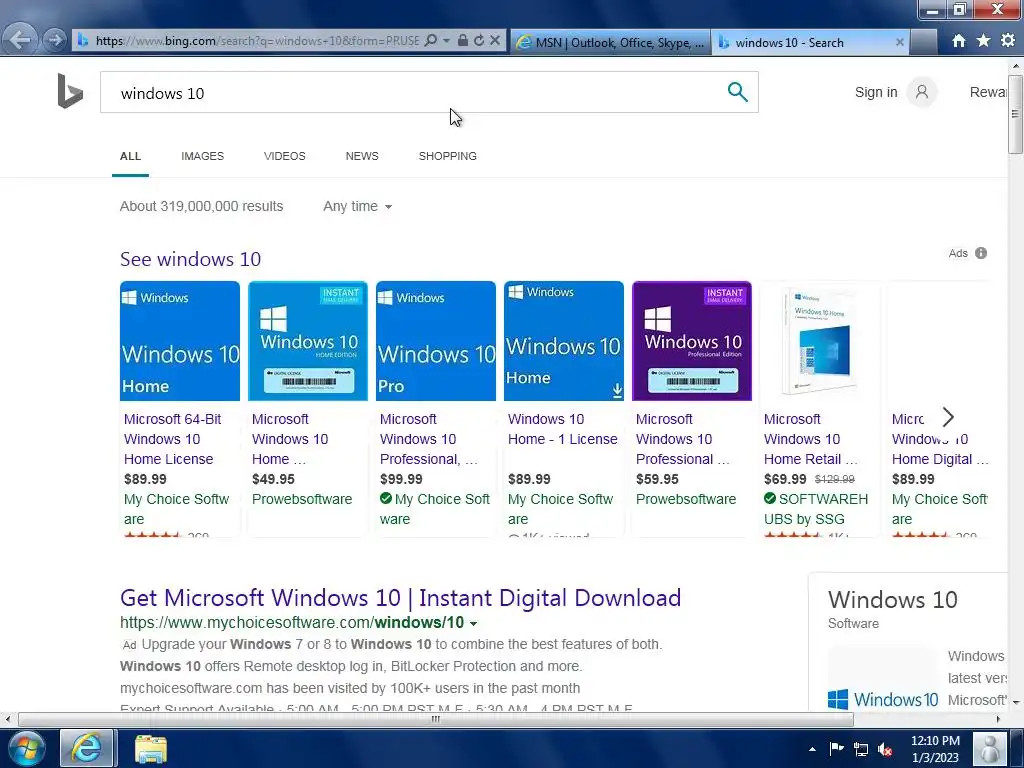This screenshot has height=768, width=1024.
Task: Click the Windows 10 logo in the side panel
Action: (882, 699)
